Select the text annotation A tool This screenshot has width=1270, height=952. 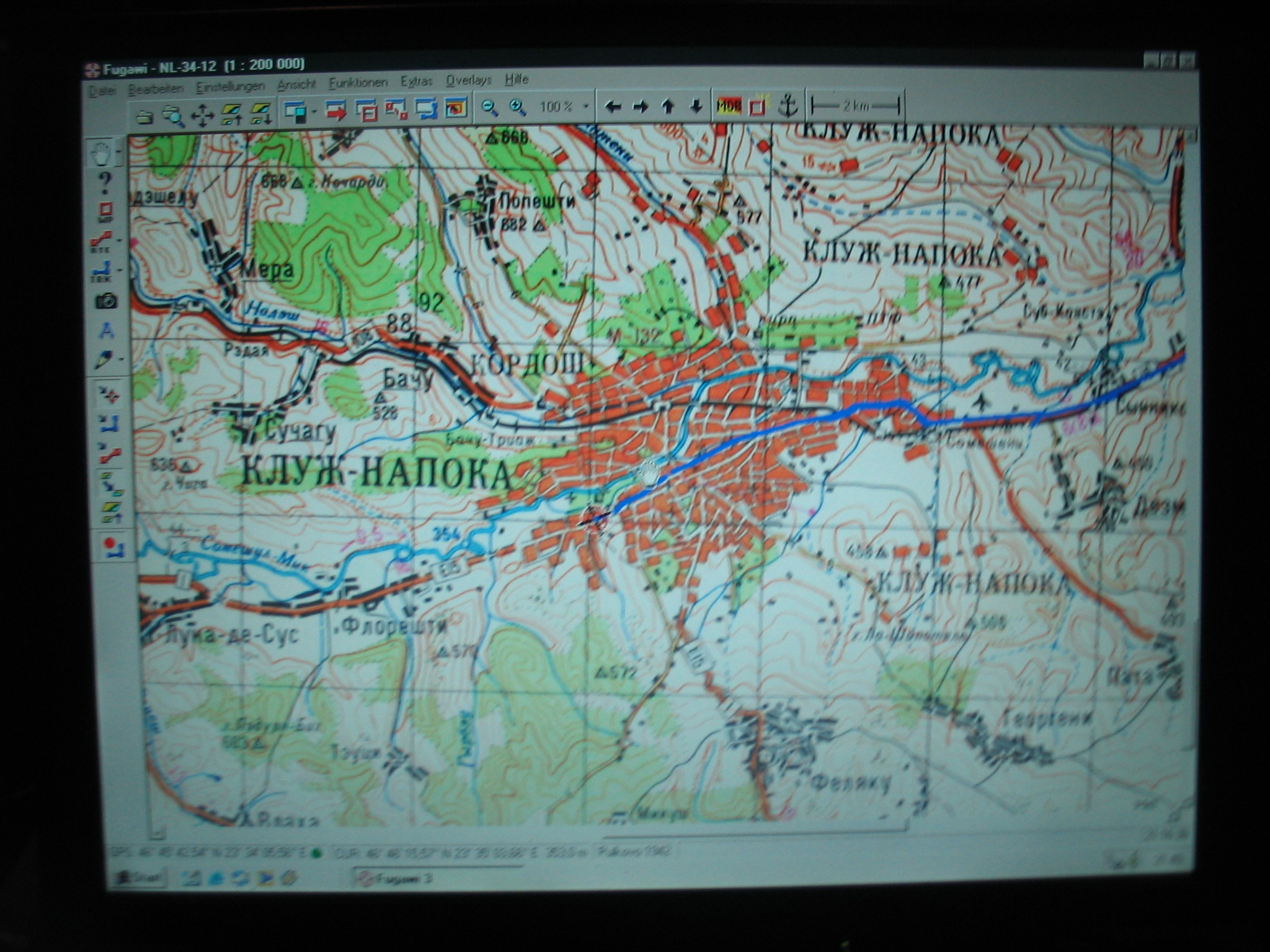click(x=107, y=330)
